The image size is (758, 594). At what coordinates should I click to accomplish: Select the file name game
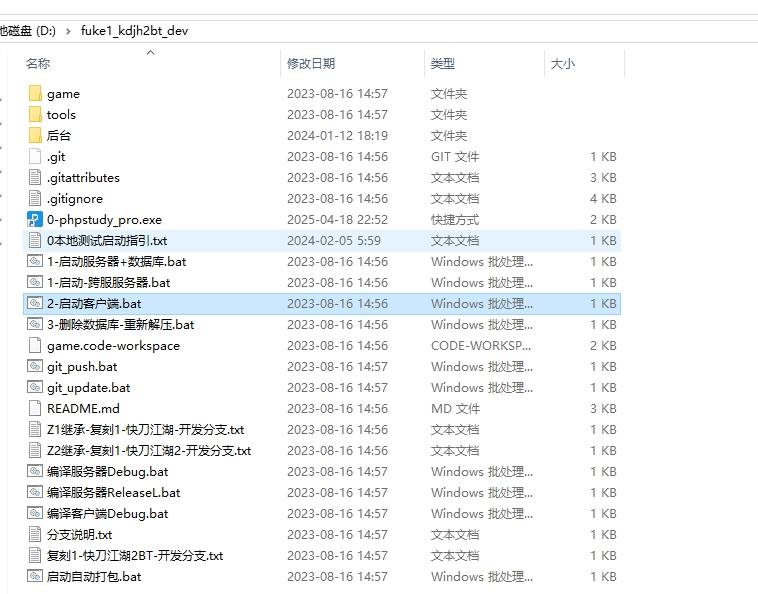click(x=63, y=94)
